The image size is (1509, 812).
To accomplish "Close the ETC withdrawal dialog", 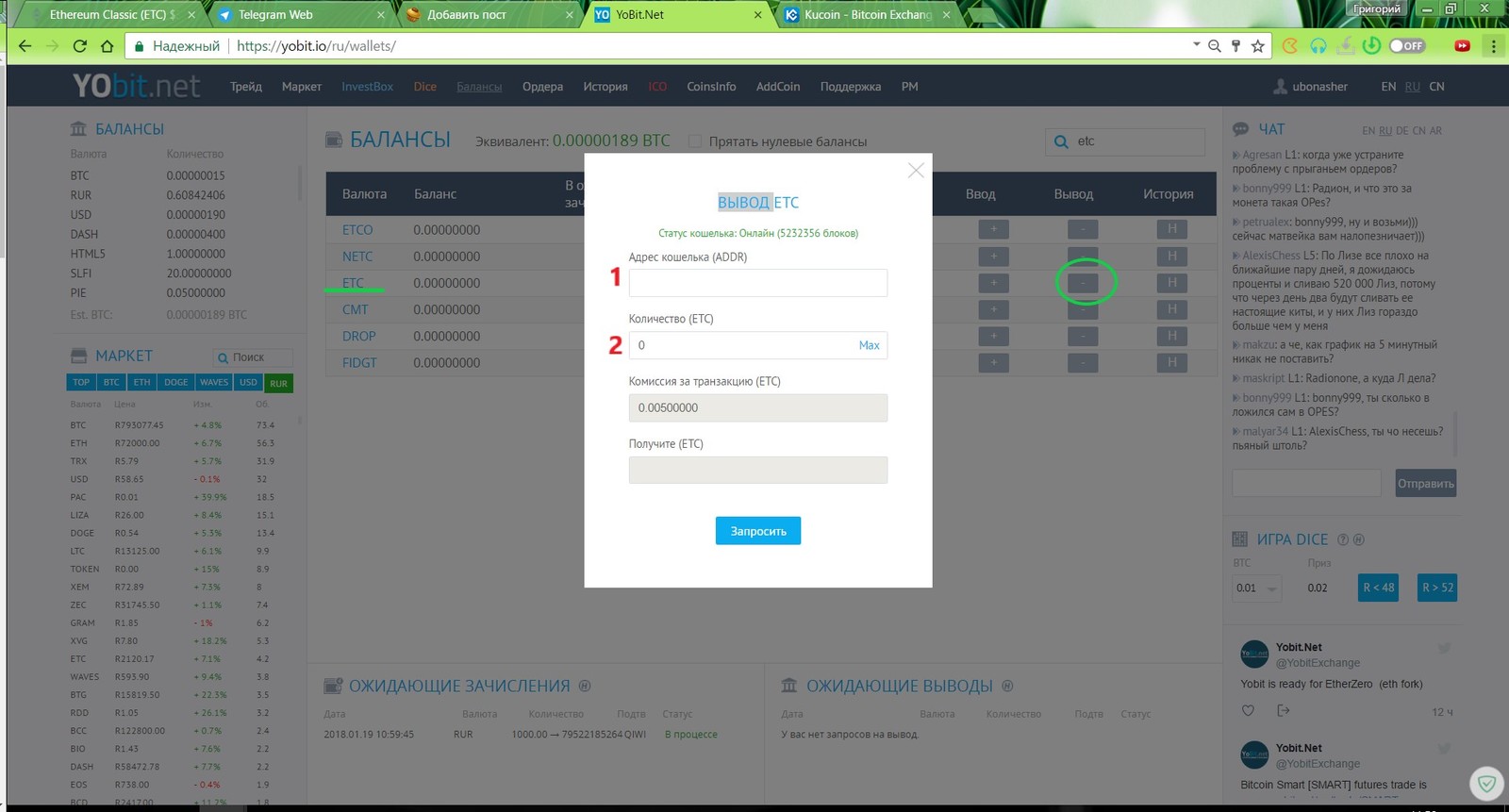I will pos(915,171).
